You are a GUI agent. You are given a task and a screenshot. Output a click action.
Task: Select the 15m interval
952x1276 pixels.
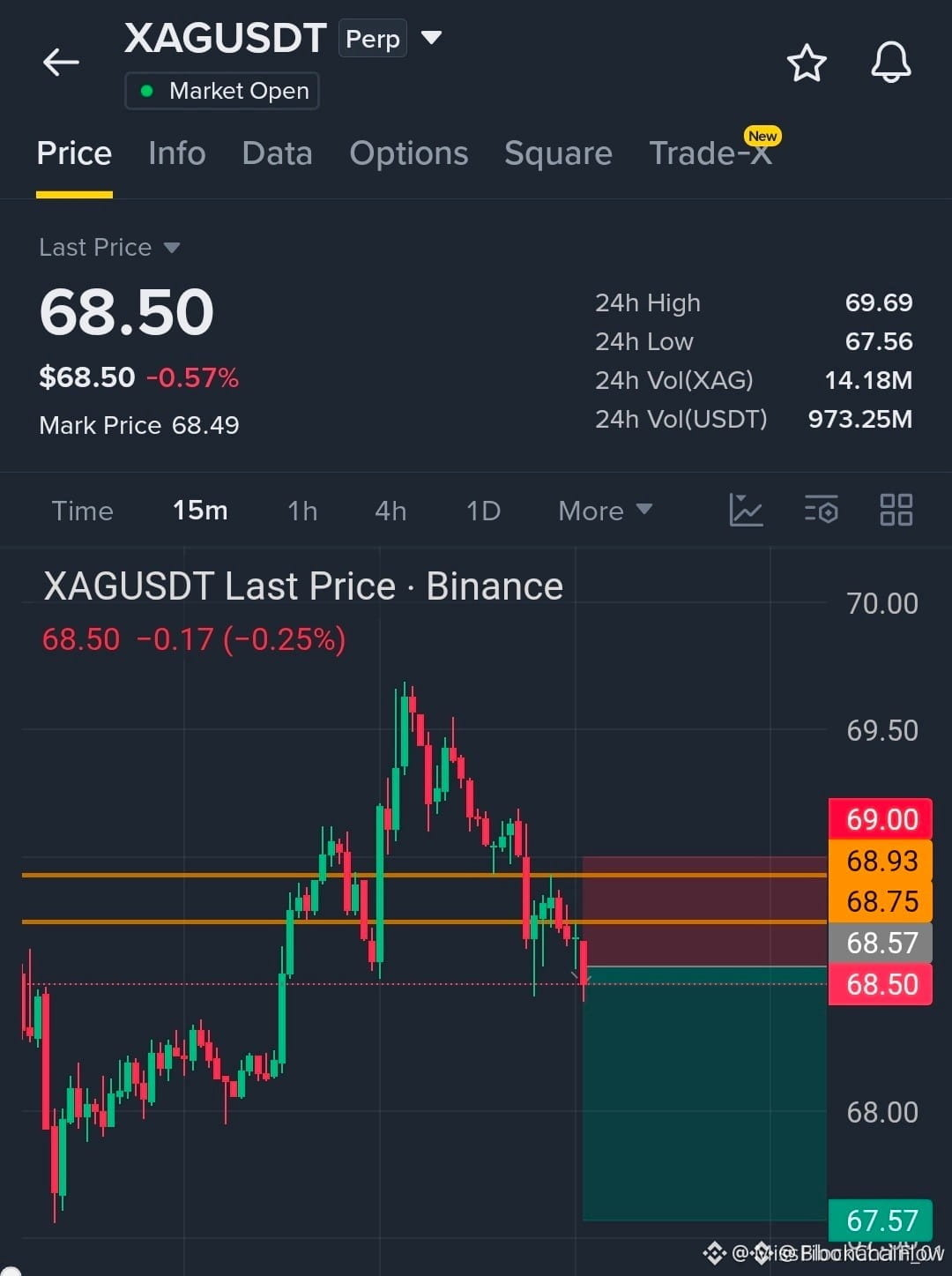click(200, 511)
